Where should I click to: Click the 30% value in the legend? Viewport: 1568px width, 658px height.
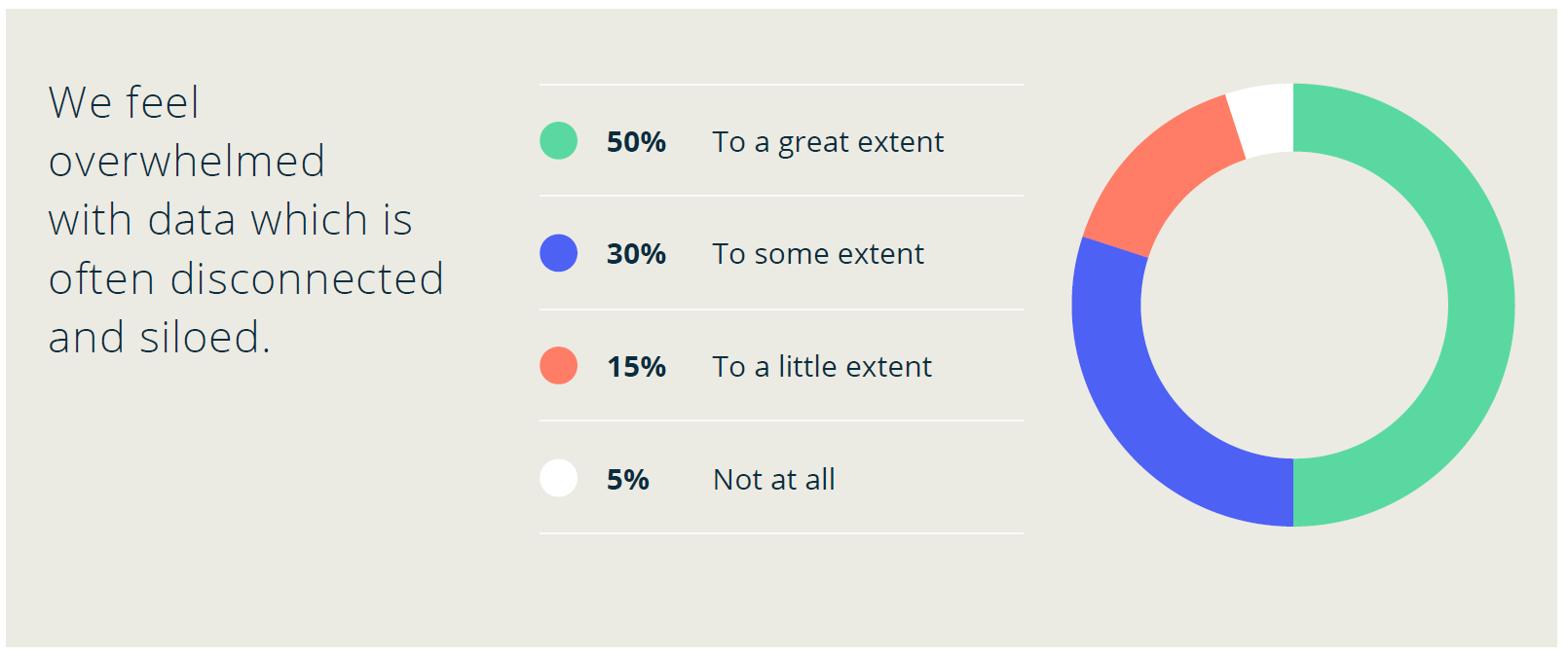click(x=636, y=254)
